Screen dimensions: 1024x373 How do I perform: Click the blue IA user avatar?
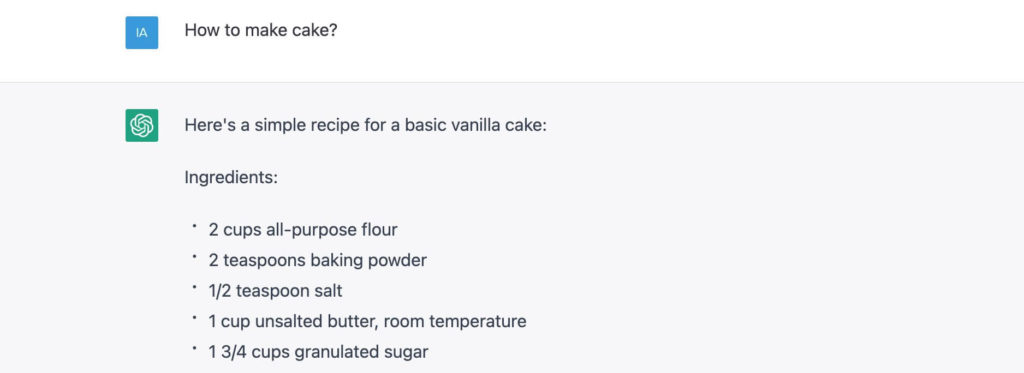point(142,33)
